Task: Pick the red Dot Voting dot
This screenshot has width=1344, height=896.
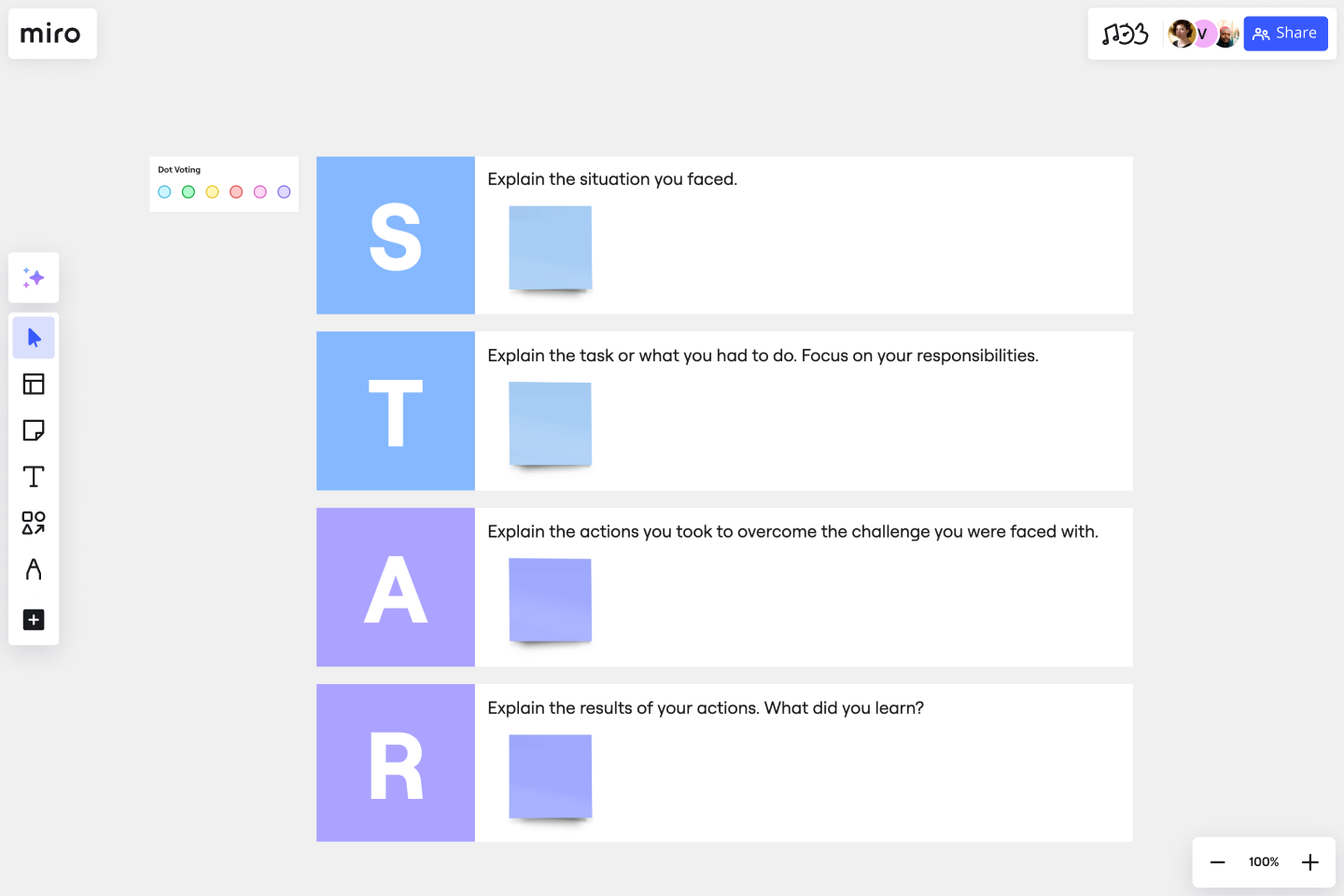Action: [235, 191]
